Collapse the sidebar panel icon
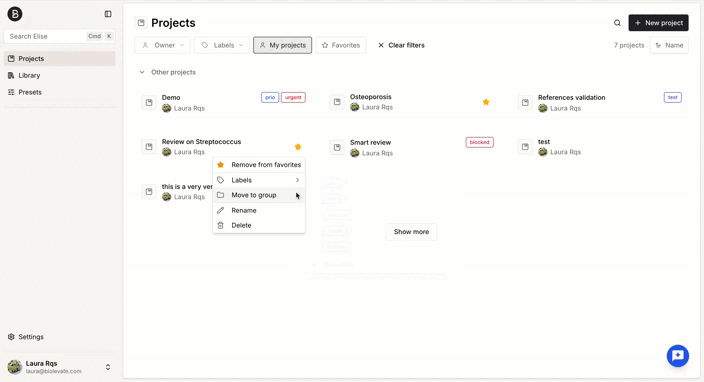This screenshot has width=704, height=382. tap(108, 14)
